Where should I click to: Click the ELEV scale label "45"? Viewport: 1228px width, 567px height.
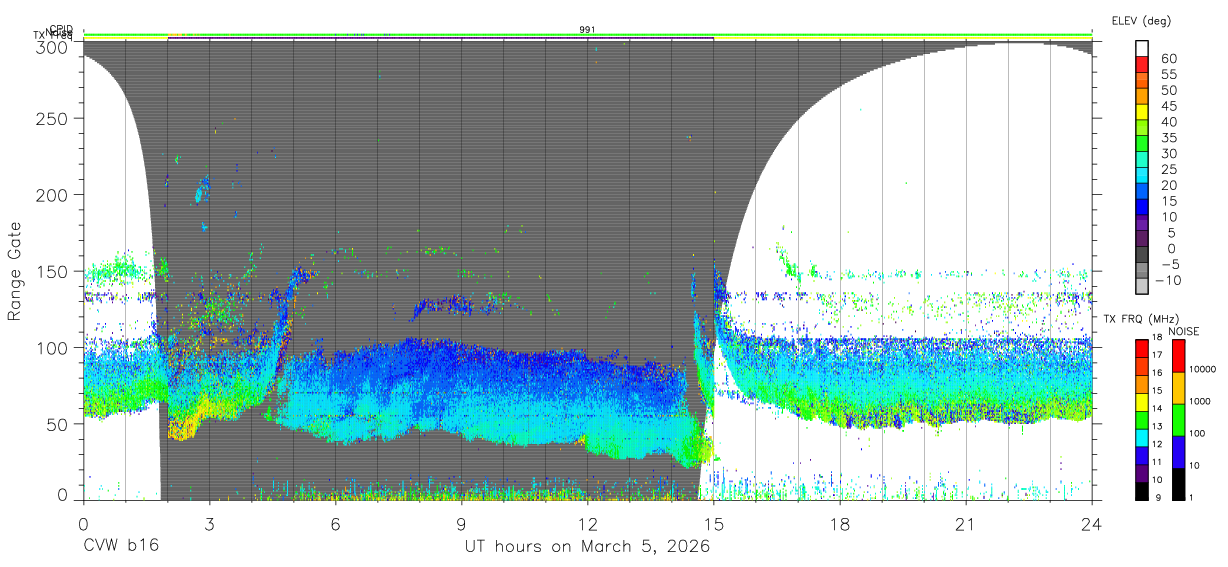point(1169,106)
